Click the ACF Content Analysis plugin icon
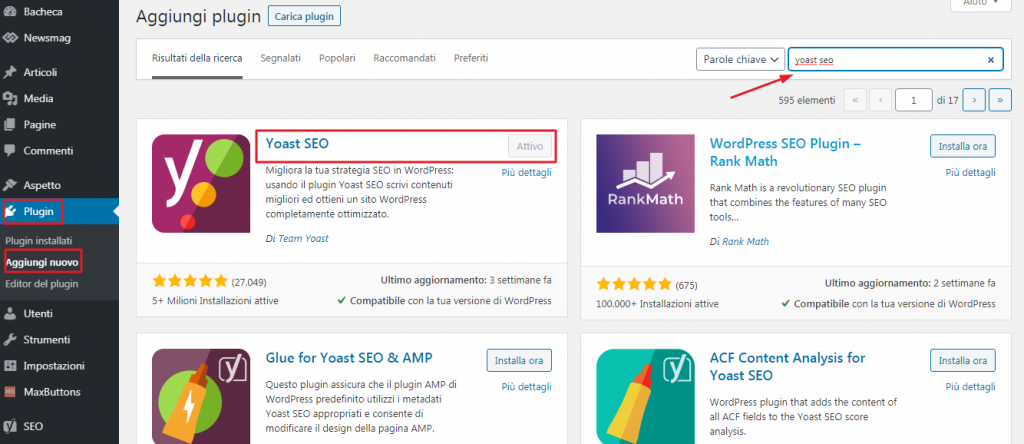The width and height of the screenshot is (1024, 444). pyautogui.click(x=644, y=395)
